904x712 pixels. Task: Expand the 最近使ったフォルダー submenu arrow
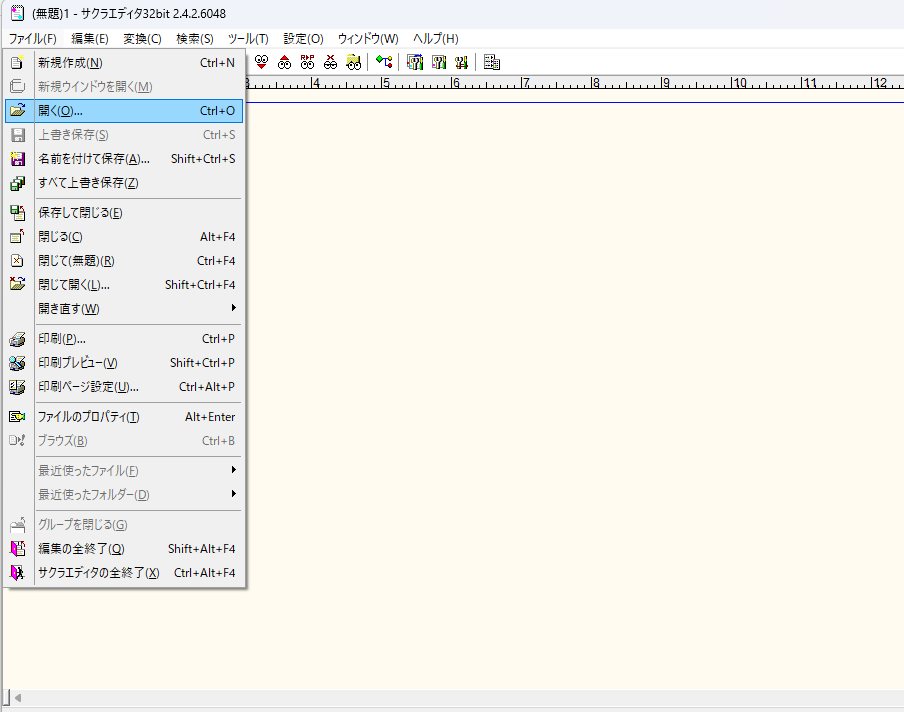click(x=234, y=494)
